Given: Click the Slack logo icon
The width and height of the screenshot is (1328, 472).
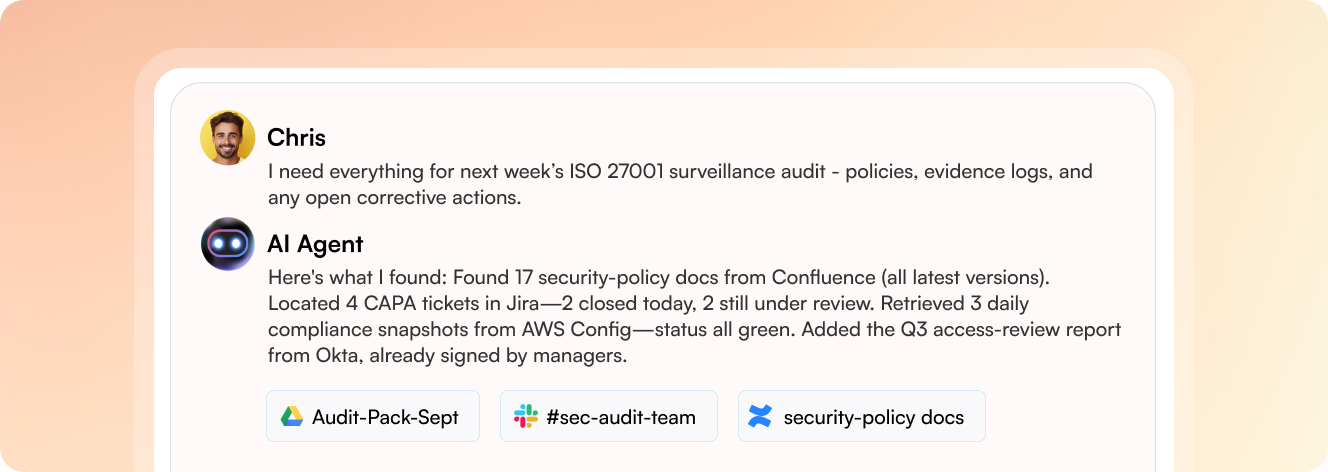Looking at the screenshot, I should (526, 417).
